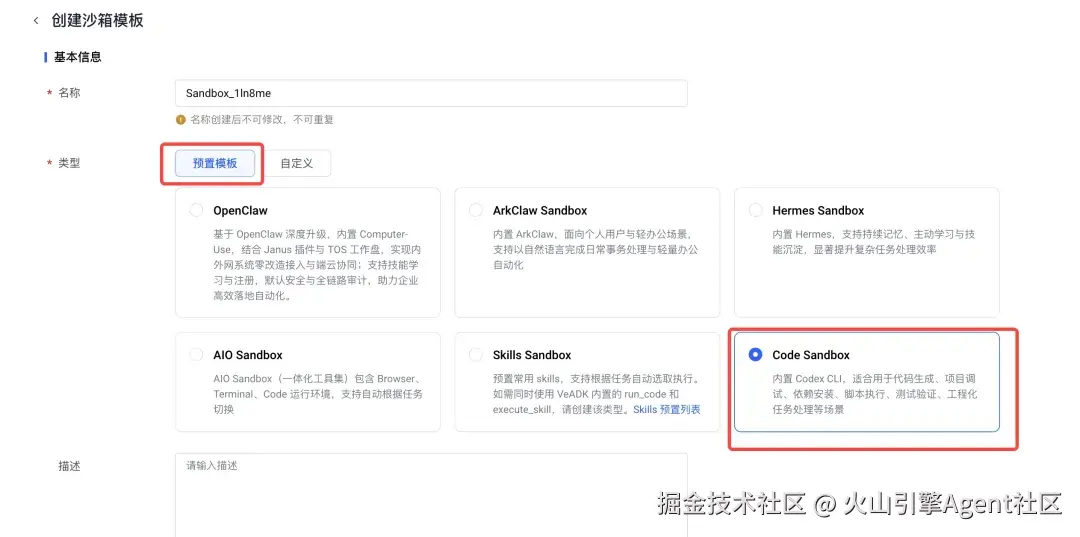Click the 基本信息 section heading
1080x537 pixels.
click(78, 57)
